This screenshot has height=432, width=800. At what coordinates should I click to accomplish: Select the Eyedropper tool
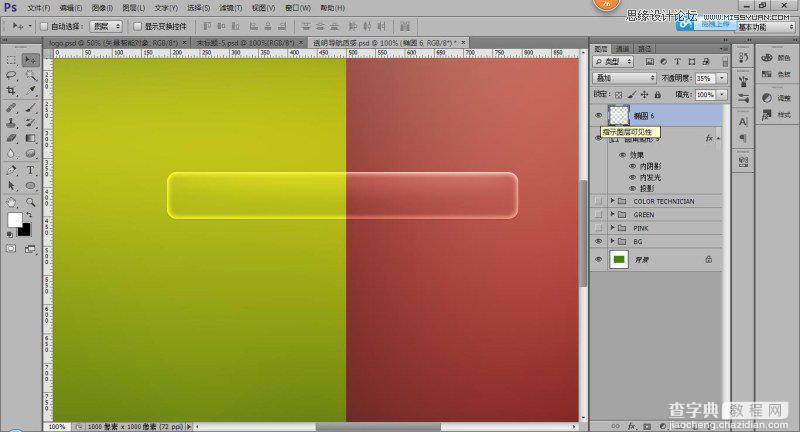(x=31, y=91)
